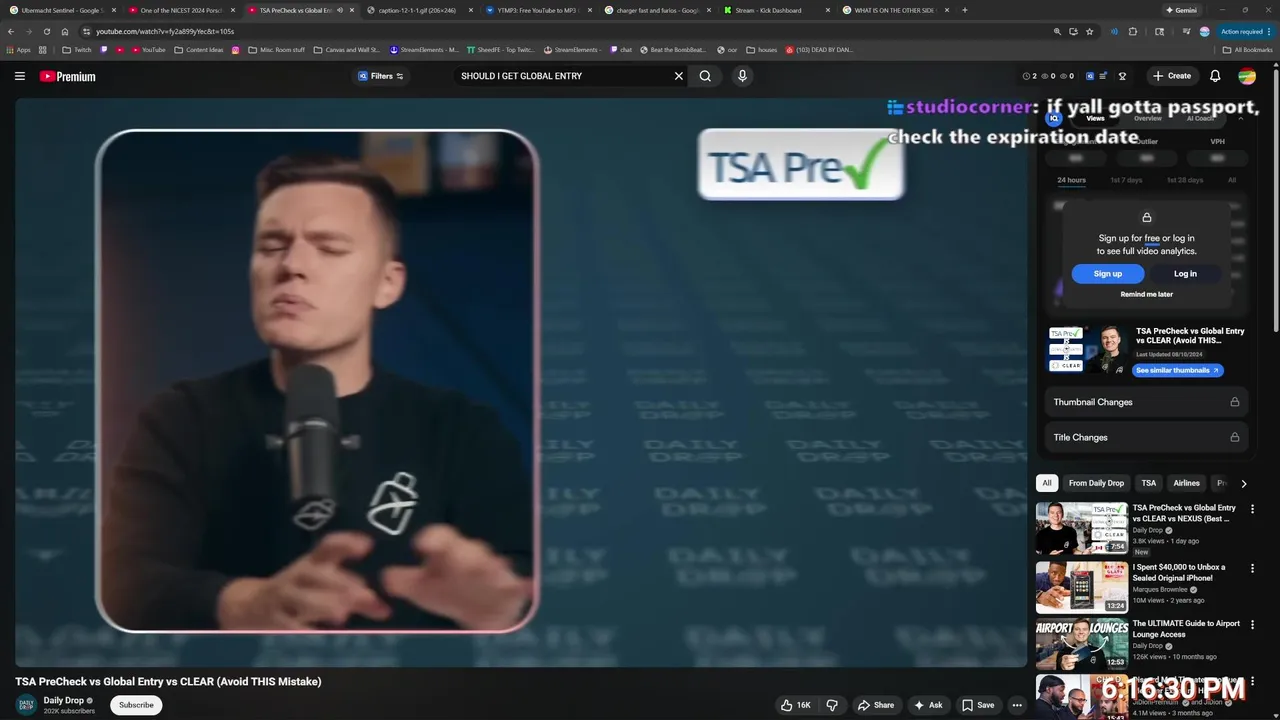The image size is (1280, 720).
Task: Switch to the Views tab in vidIQ
Action: pyautogui.click(x=1095, y=118)
